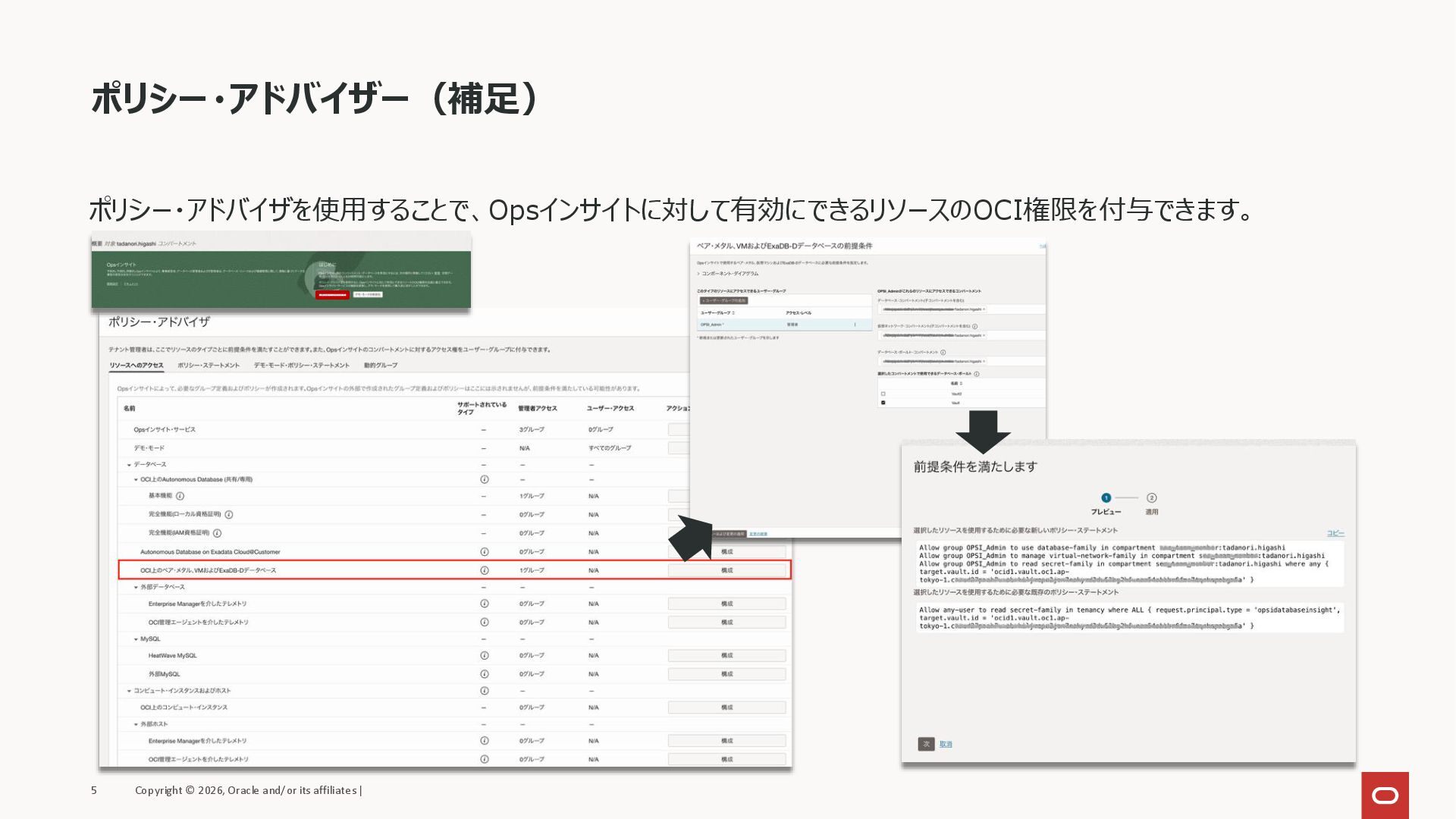
Task: Click the コピー link above policy statements
Action: [1335, 533]
